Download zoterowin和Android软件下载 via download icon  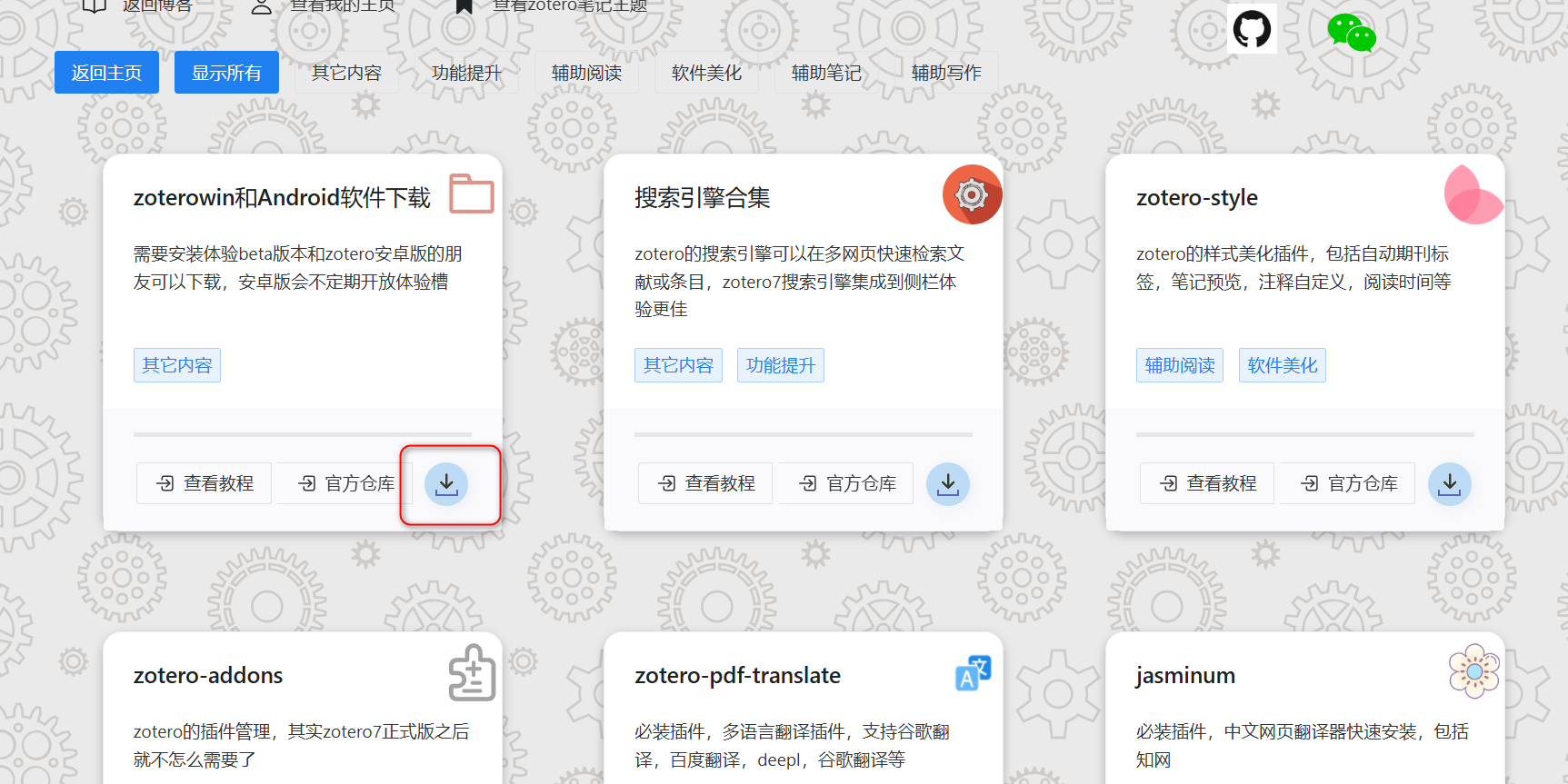[x=446, y=483]
